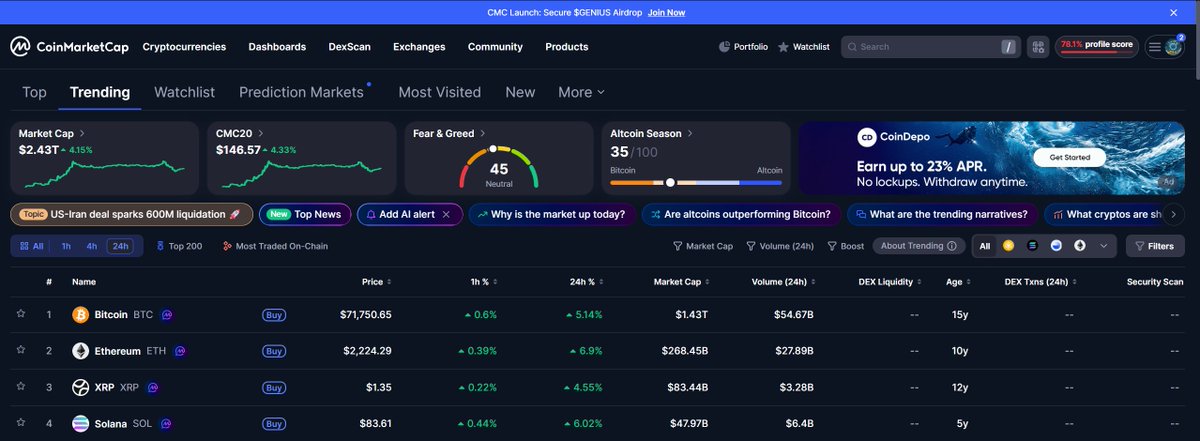Viewport: 1200px width, 441px height.
Task: Expand the Market Cap card chevron
Action: pos(82,133)
